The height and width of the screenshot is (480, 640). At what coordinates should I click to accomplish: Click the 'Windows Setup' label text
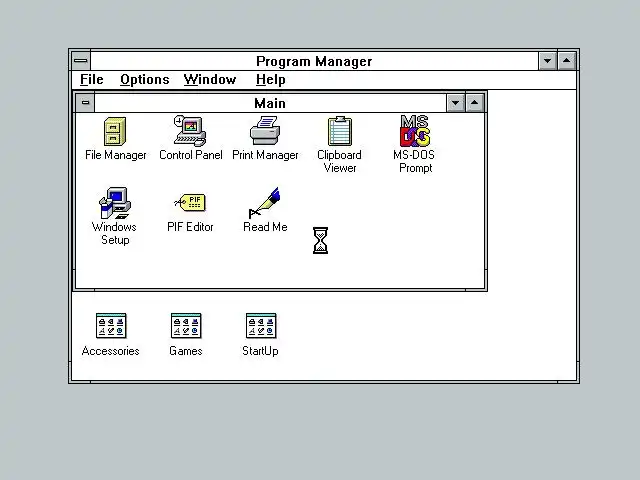pyautogui.click(x=114, y=233)
